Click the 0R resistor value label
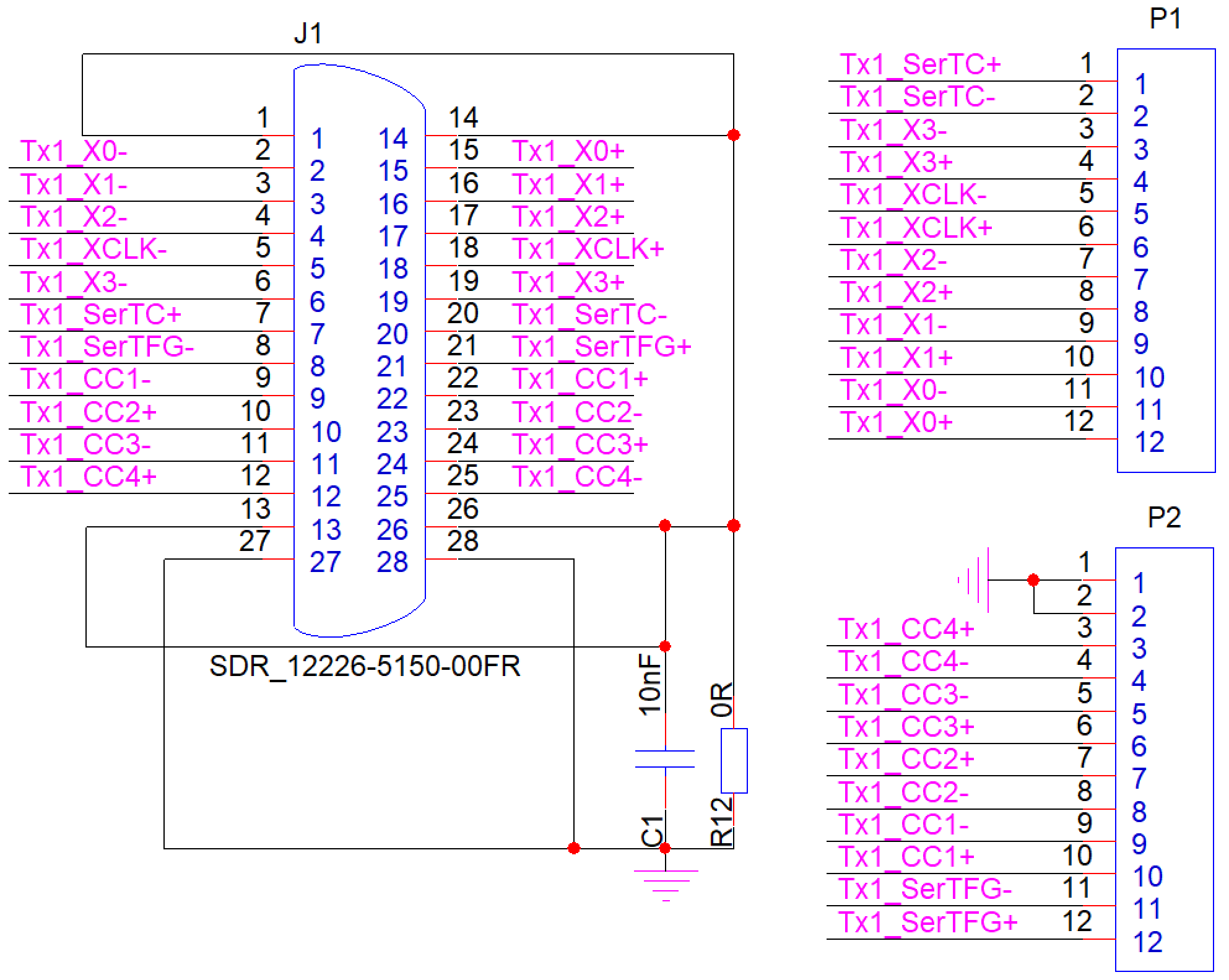1229x980 pixels. click(x=722, y=700)
